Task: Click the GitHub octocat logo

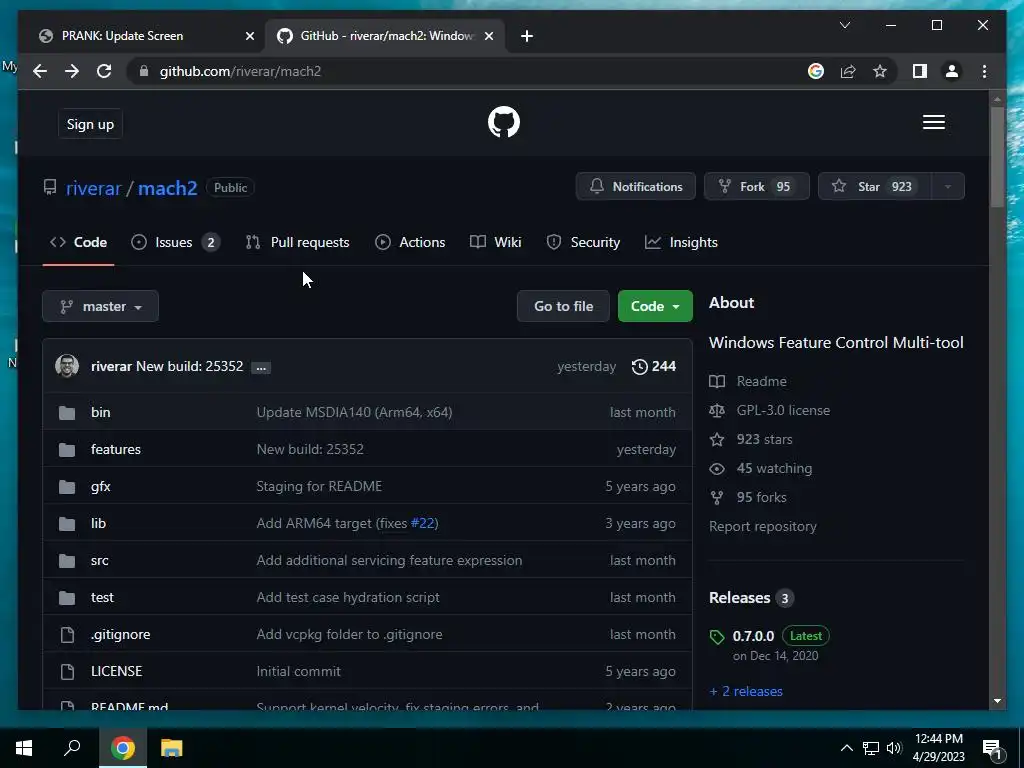Action: (504, 122)
